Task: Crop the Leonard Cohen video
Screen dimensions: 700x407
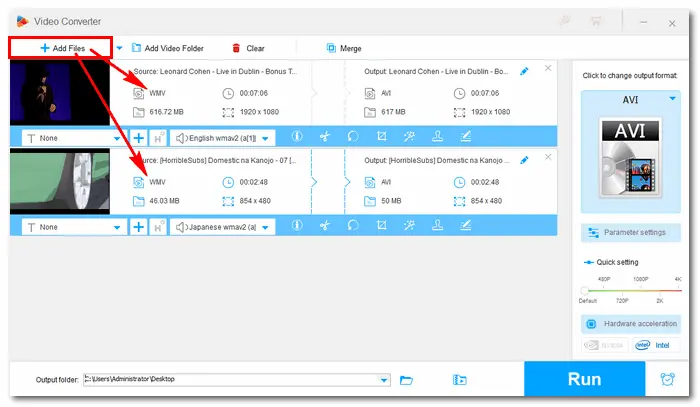Action: (x=381, y=136)
